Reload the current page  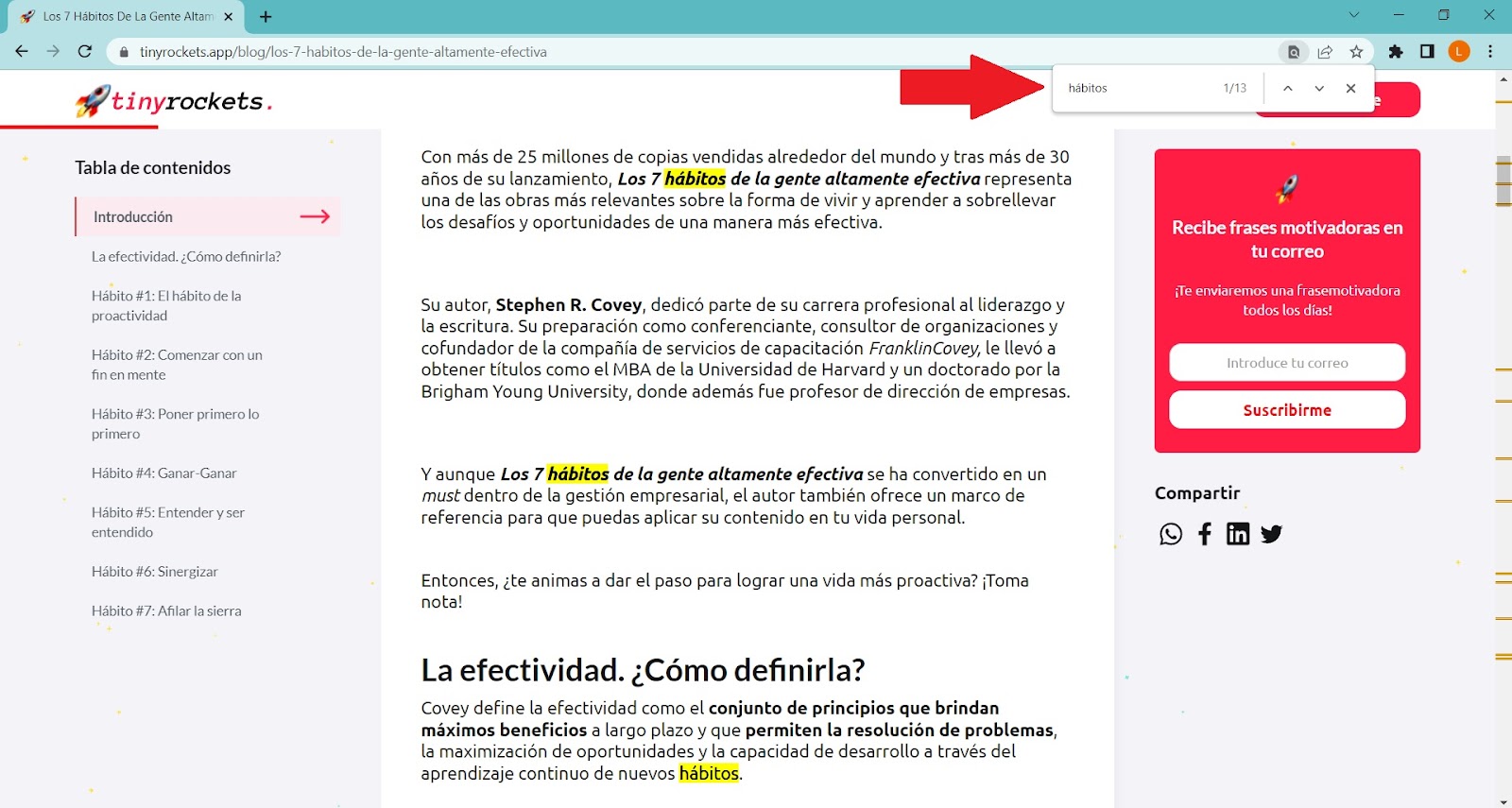(85, 52)
